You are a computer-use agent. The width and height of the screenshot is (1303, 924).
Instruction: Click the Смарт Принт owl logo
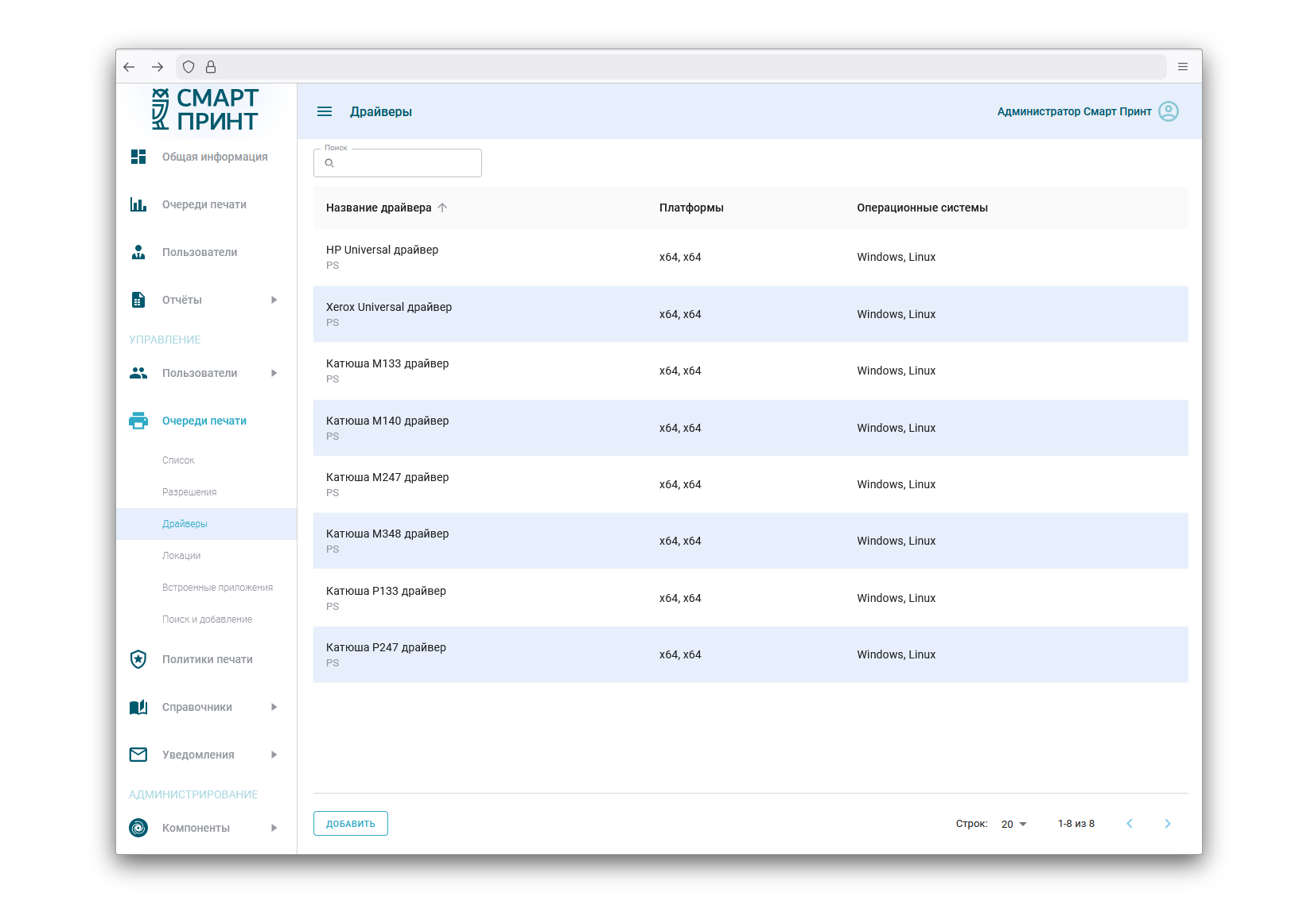[205, 110]
